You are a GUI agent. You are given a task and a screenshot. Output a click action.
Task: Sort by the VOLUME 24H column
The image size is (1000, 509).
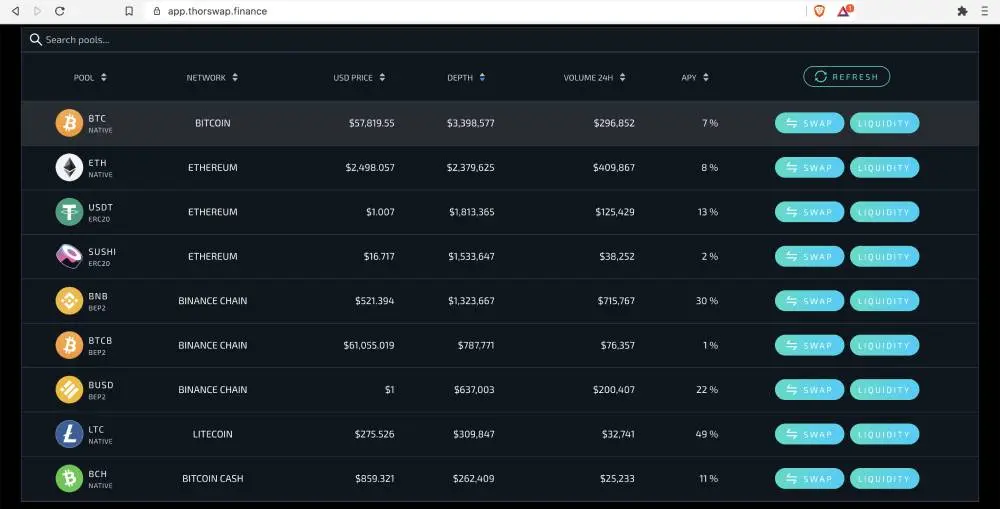pyautogui.click(x=594, y=77)
